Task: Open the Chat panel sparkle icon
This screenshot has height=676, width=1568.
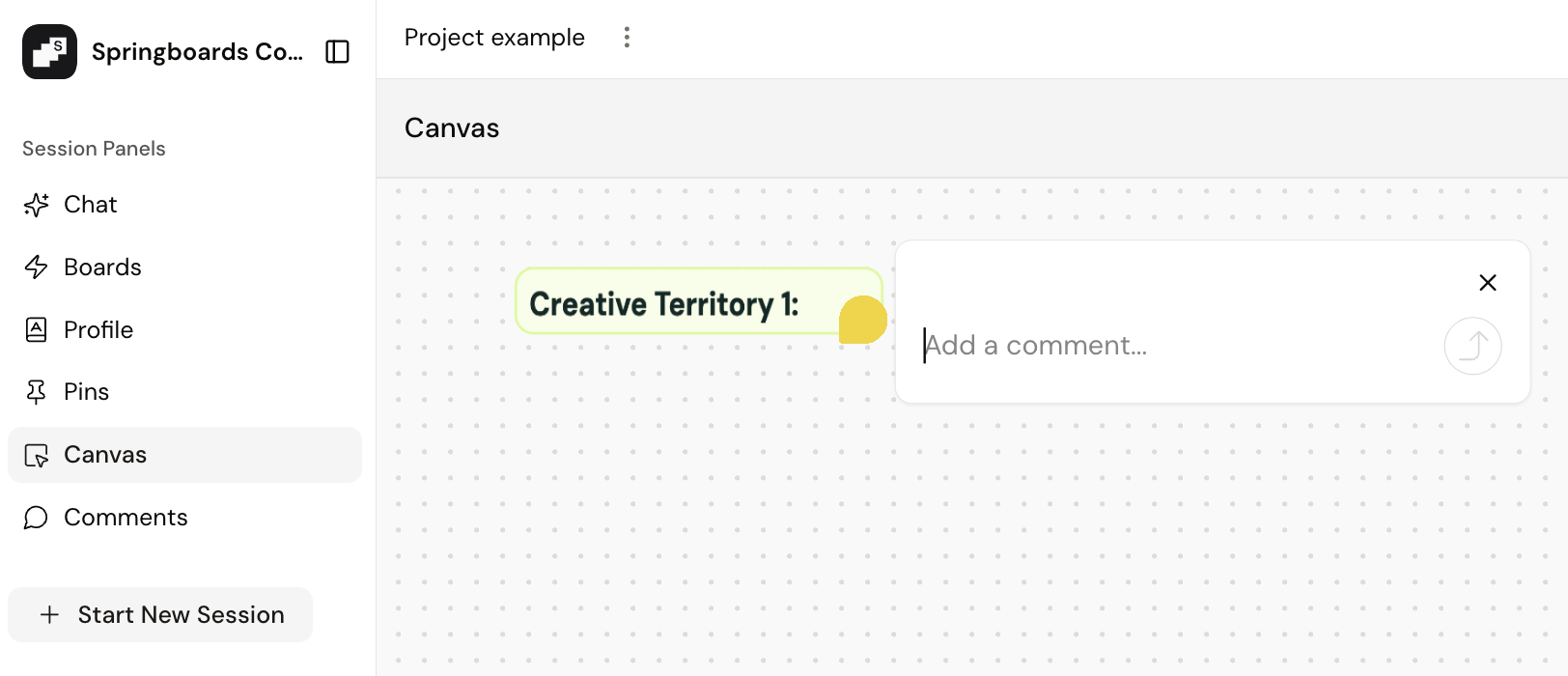Action: tap(37, 205)
